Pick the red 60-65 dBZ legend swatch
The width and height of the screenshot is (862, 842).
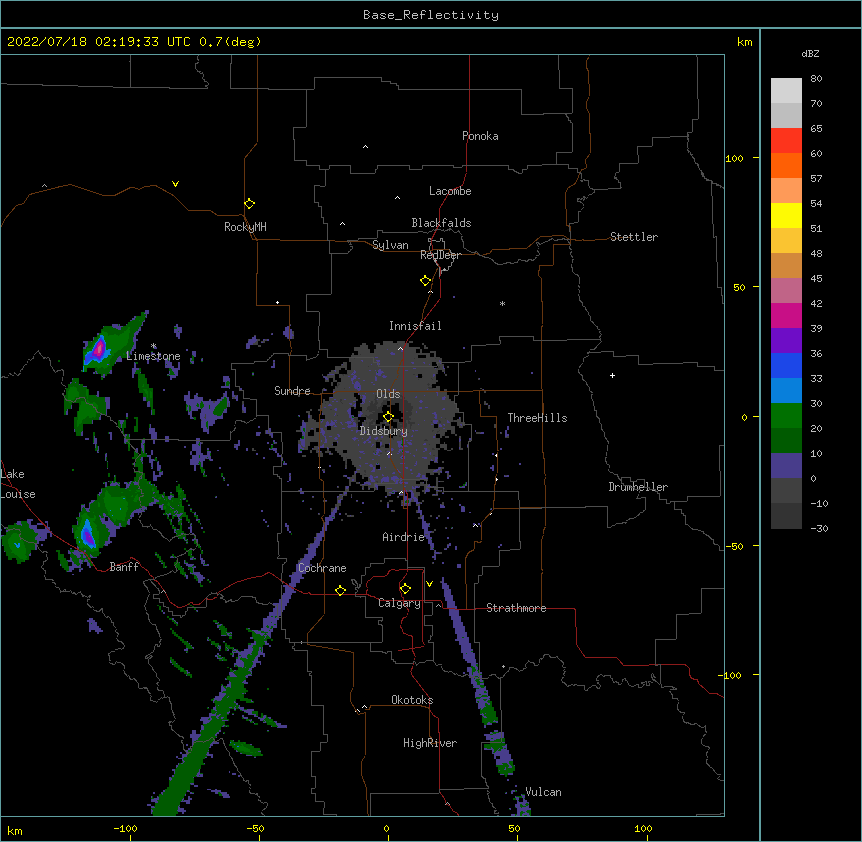[786, 141]
